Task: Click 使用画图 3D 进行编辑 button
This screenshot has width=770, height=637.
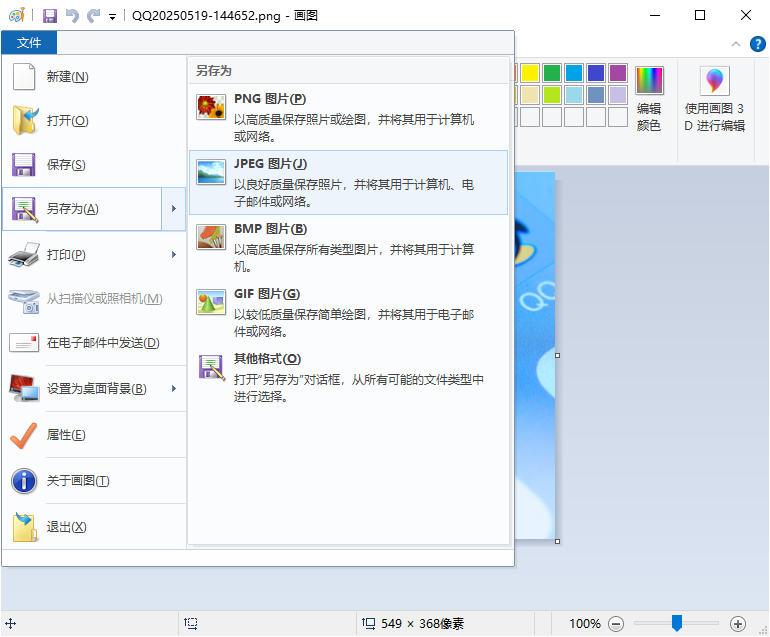Action: tap(715, 100)
